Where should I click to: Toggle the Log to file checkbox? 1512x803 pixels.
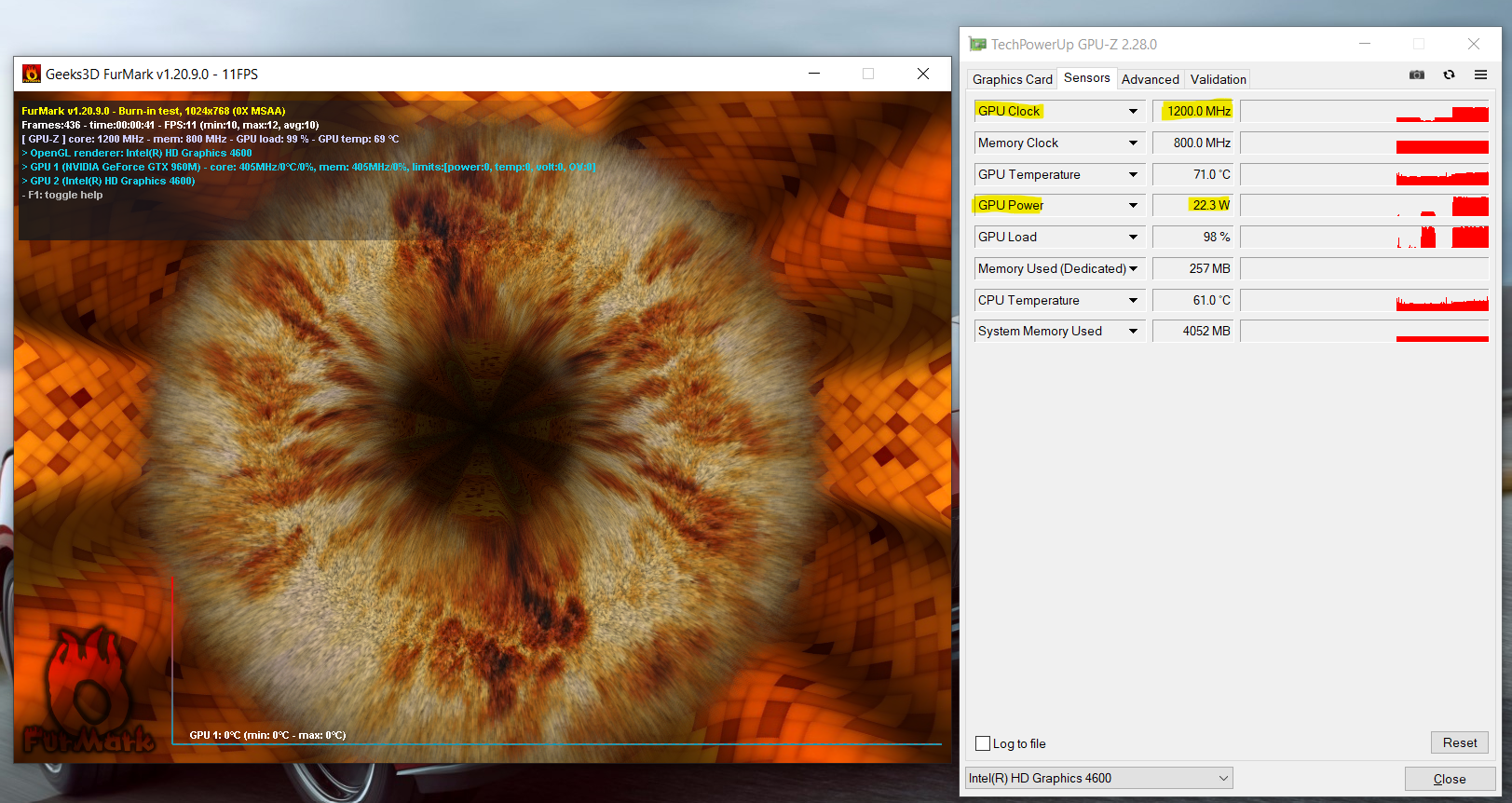pyautogui.click(x=983, y=743)
